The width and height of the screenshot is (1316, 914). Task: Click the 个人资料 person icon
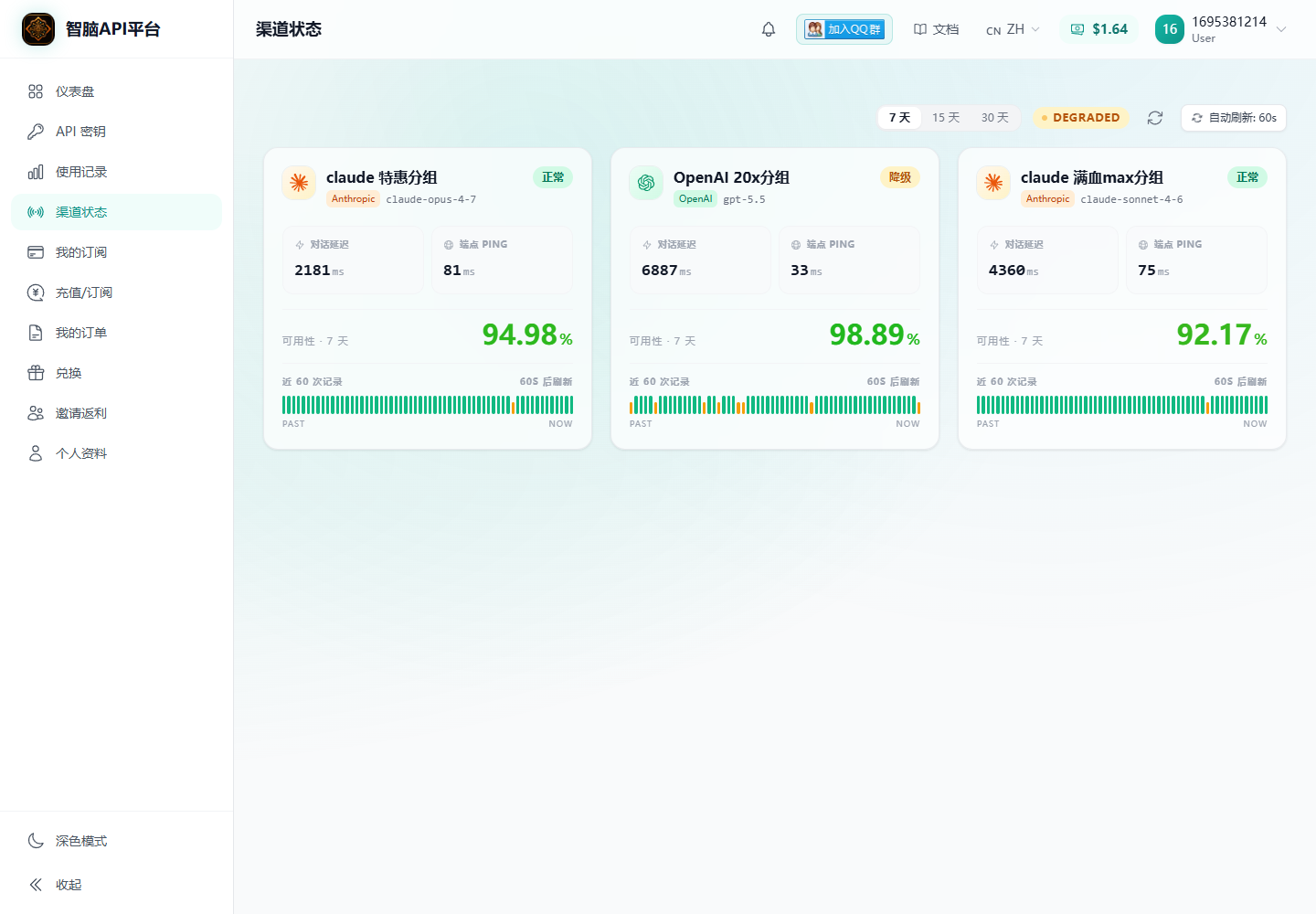coord(36,453)
